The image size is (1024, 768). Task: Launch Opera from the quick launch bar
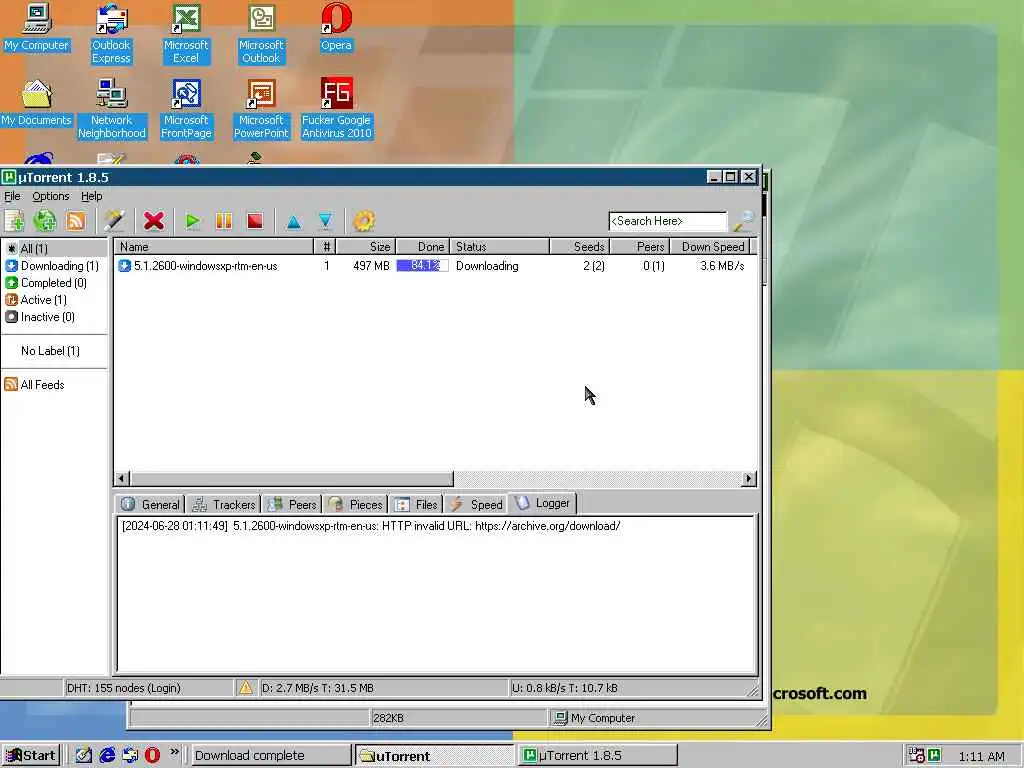(x=152, y=755)
